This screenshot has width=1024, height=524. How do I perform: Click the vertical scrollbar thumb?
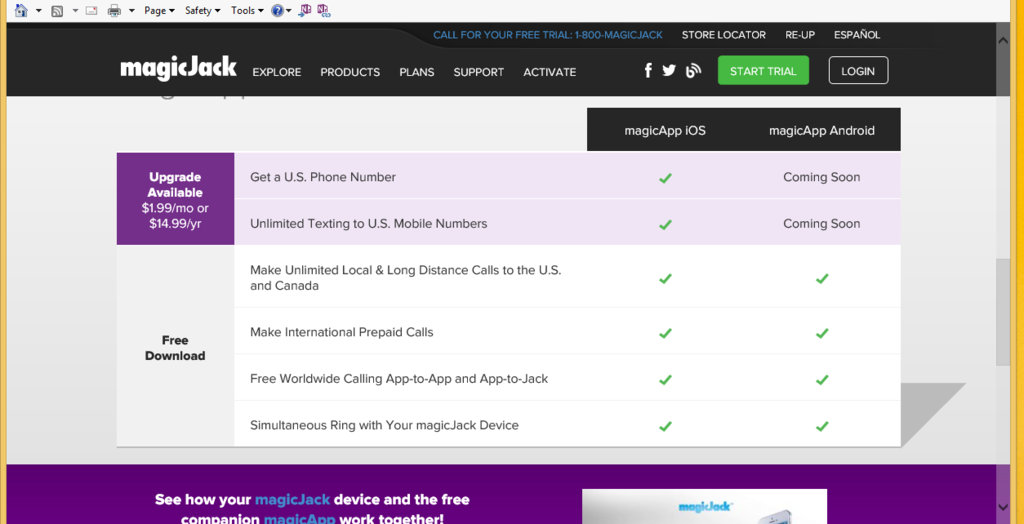coord(1003,312)
